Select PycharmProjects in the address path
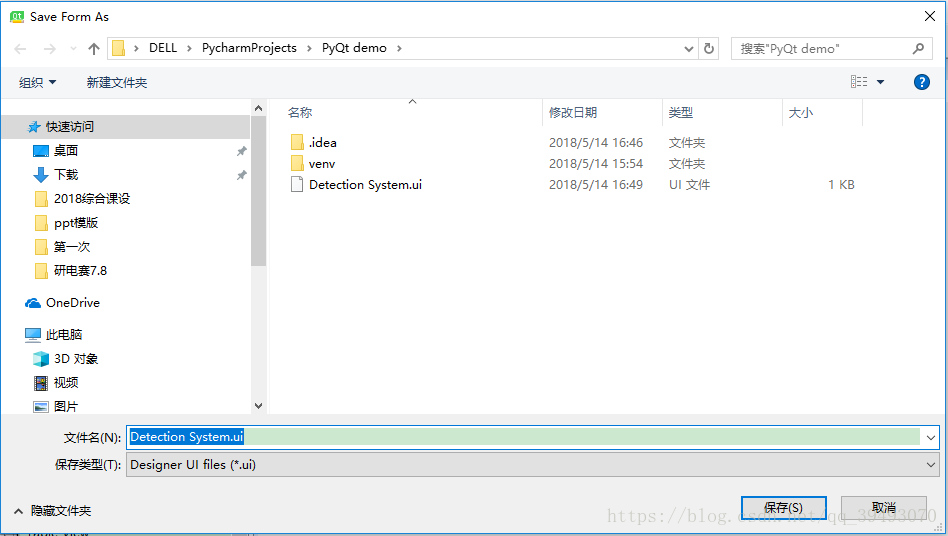Image resolution: width=948 pixels, height=536 pixels. coord(249,48)
